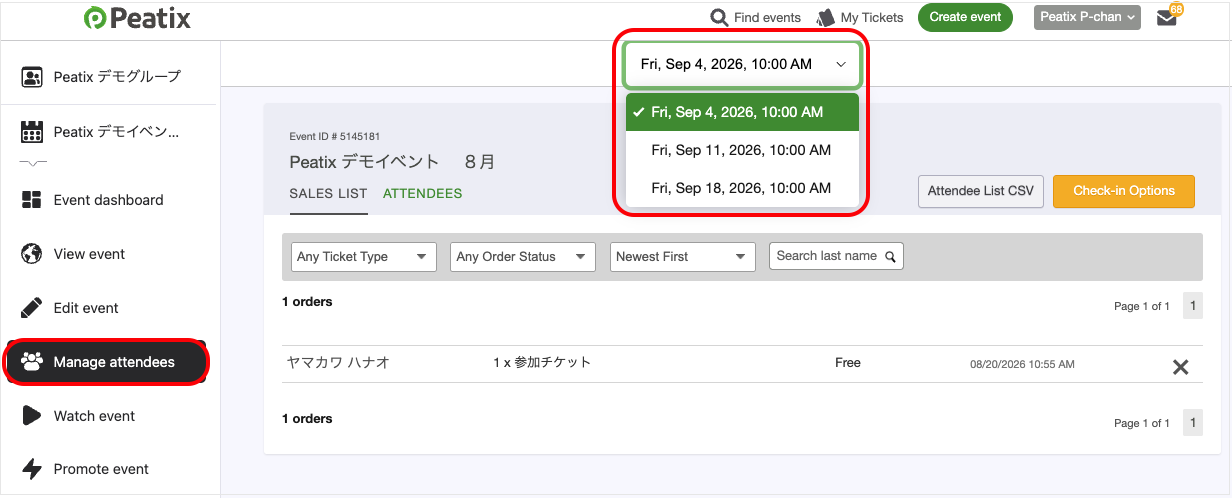Click the Event ID # 5145181 text
The width and height of the screenshot is (1232, 498).
334,137
